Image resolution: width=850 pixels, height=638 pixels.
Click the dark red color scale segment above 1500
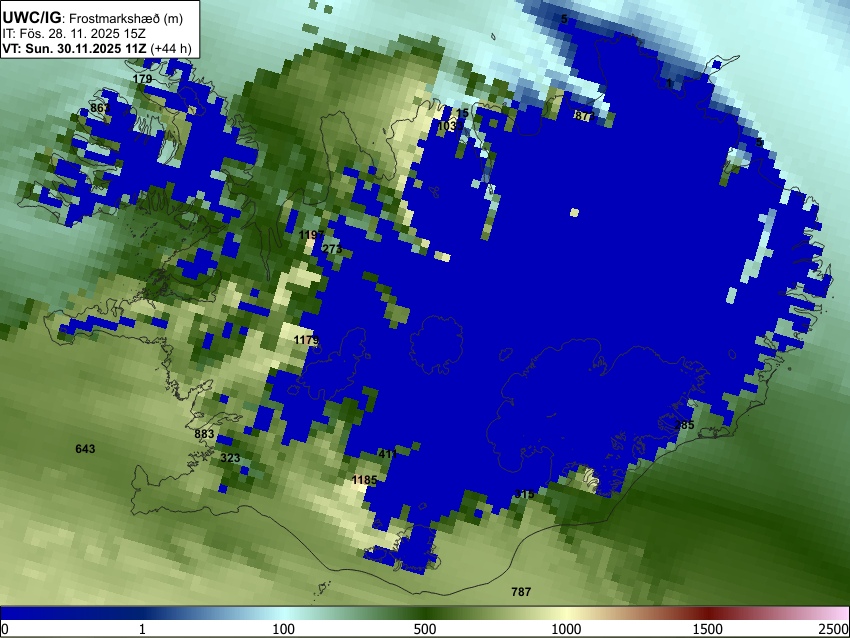click(x=708, y=614)
